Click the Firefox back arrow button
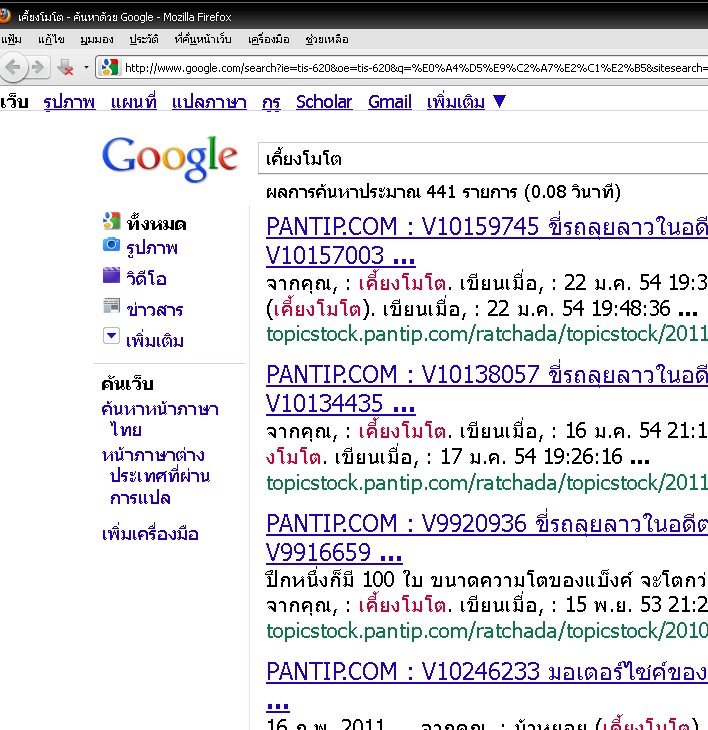The height and width of the screenshot is (730, 708). [13, 68]
